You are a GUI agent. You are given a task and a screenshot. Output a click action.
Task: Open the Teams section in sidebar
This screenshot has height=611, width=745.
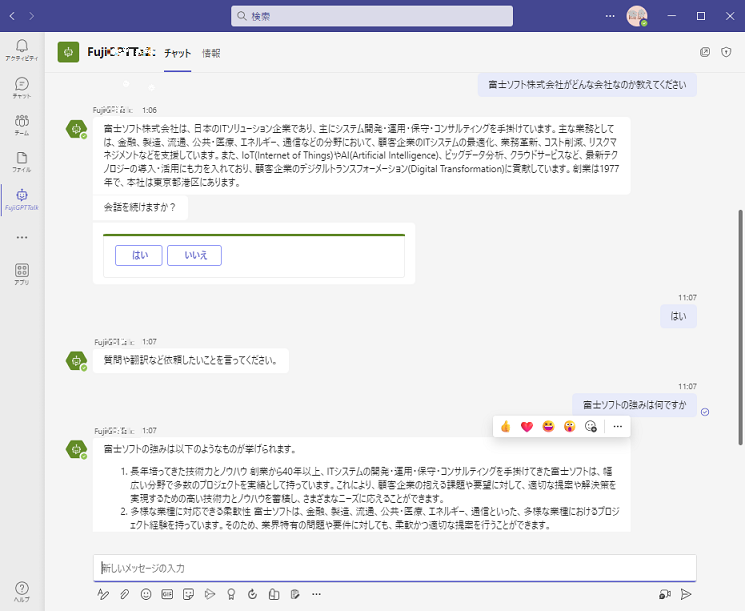(22, 125)
